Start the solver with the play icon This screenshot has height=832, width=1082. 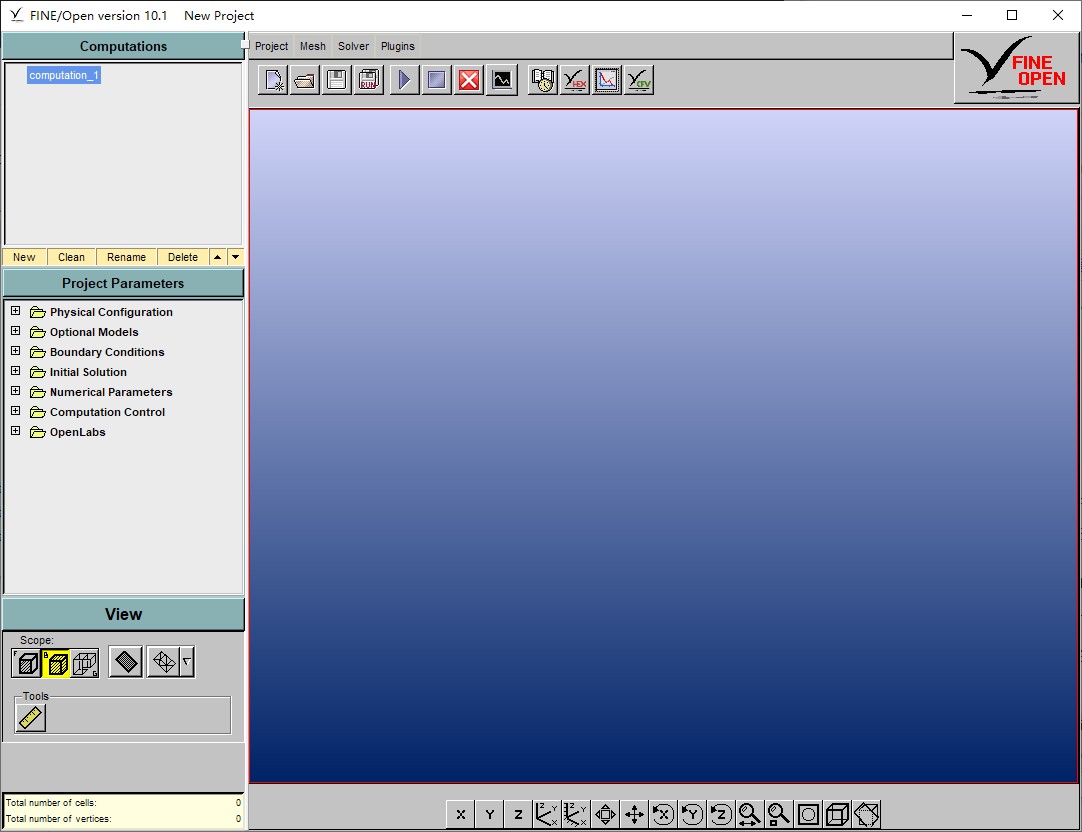tap(404, 80)
